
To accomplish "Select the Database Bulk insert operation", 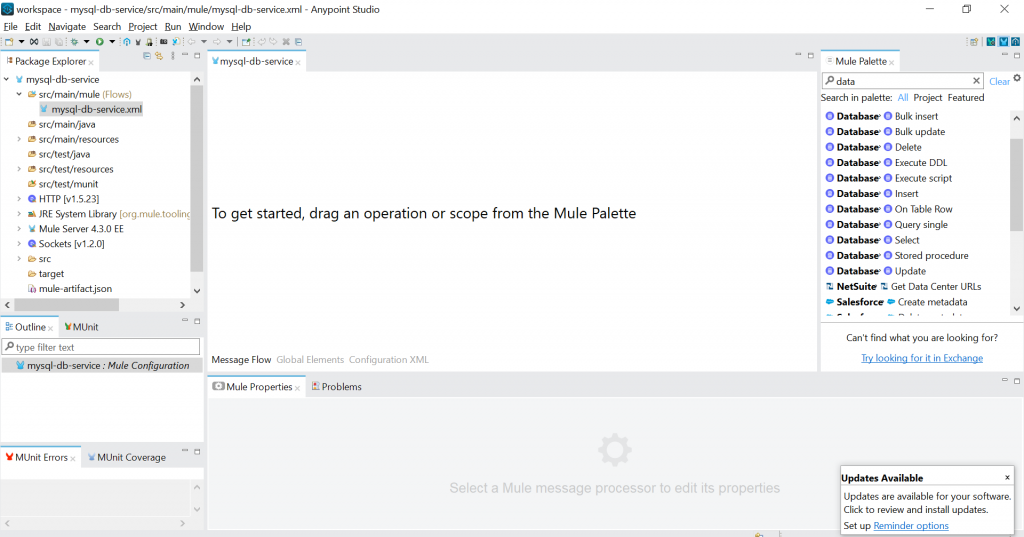I will point(916,116).
